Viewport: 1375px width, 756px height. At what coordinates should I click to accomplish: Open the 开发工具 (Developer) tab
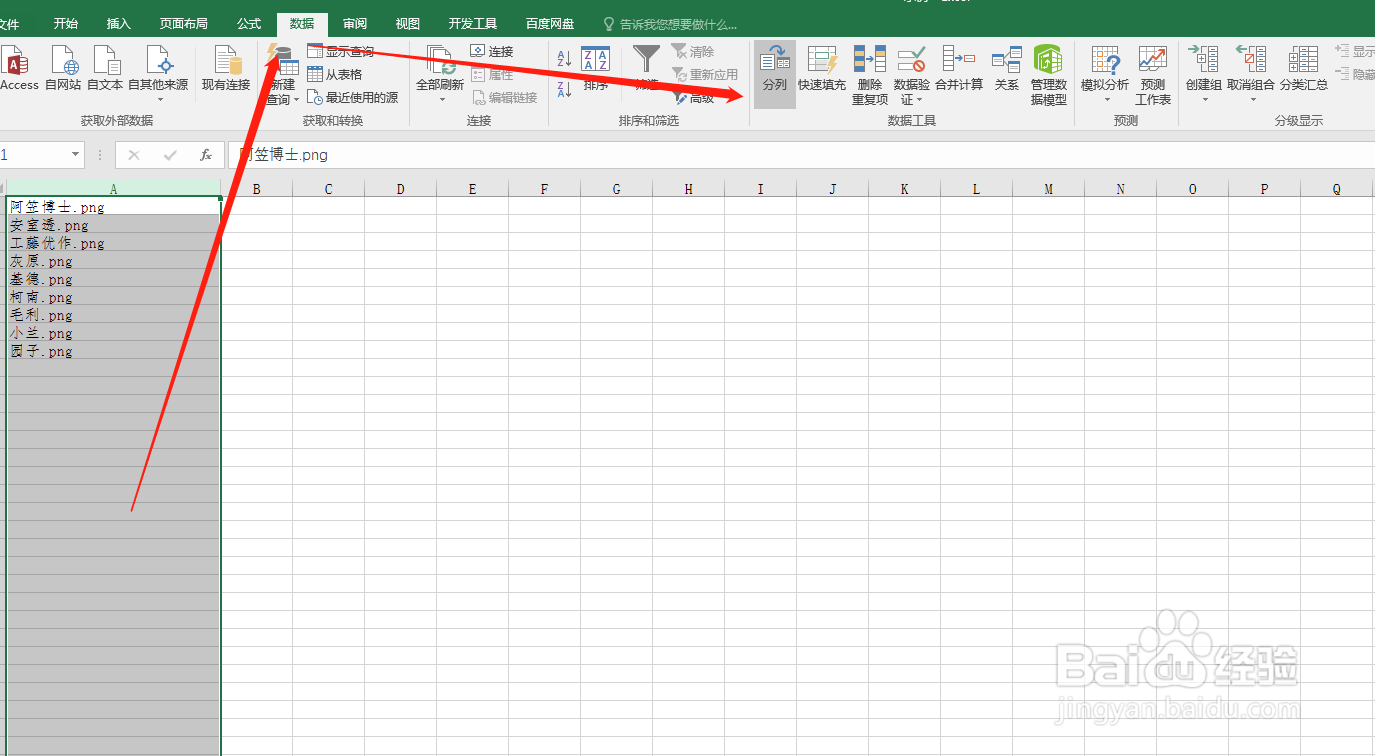[473, 24]
